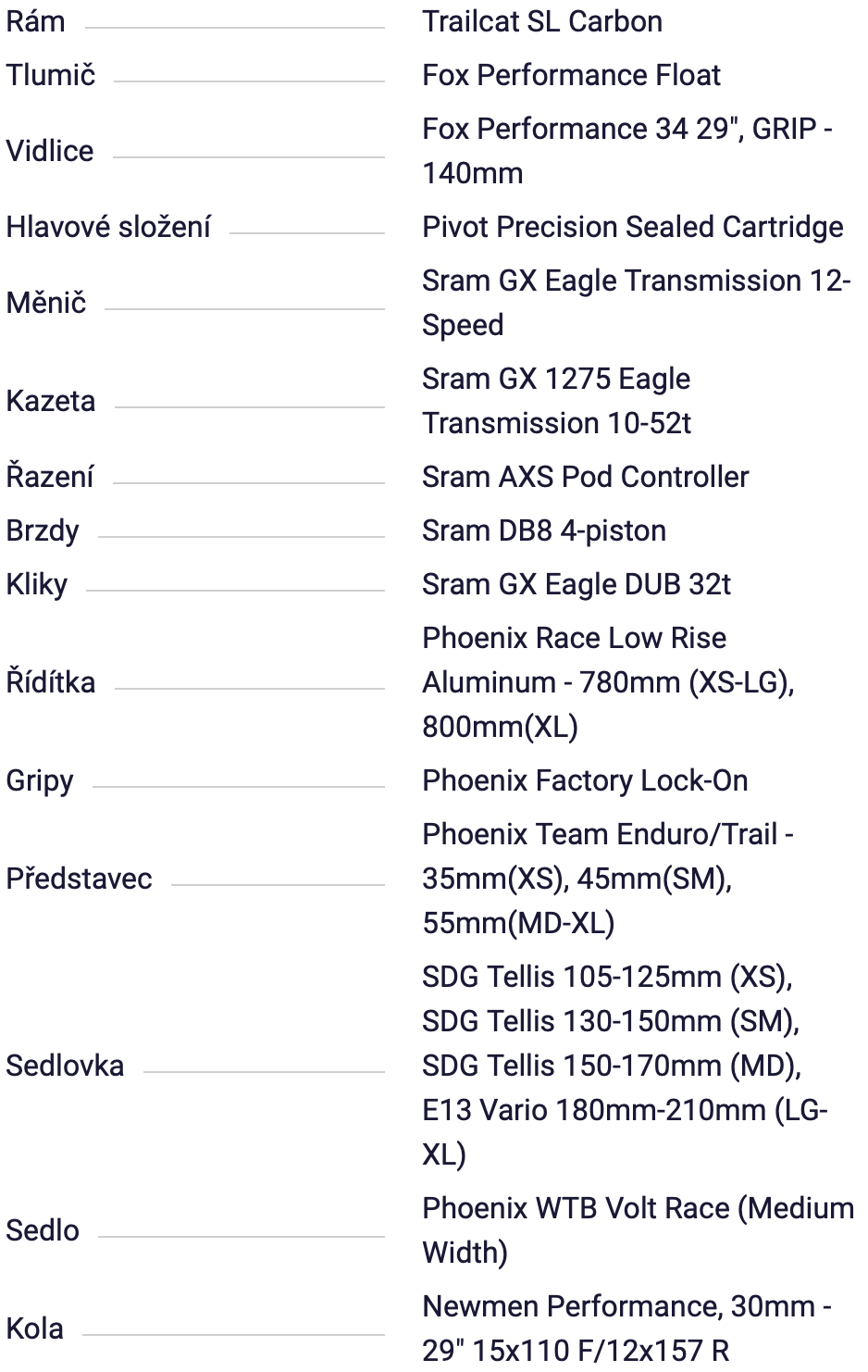Click the Tlumič row label
This screenshot has width=868, height=1372.
click(x=50, y=75)
